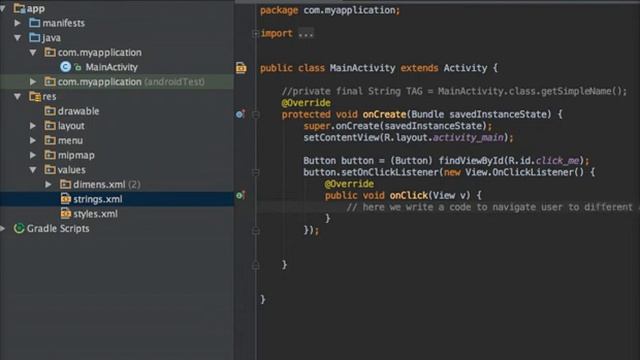Expand the mipmap folder arrow
Image resolution: width=640 pixels, height=360 pixels.
pos(33,155)
